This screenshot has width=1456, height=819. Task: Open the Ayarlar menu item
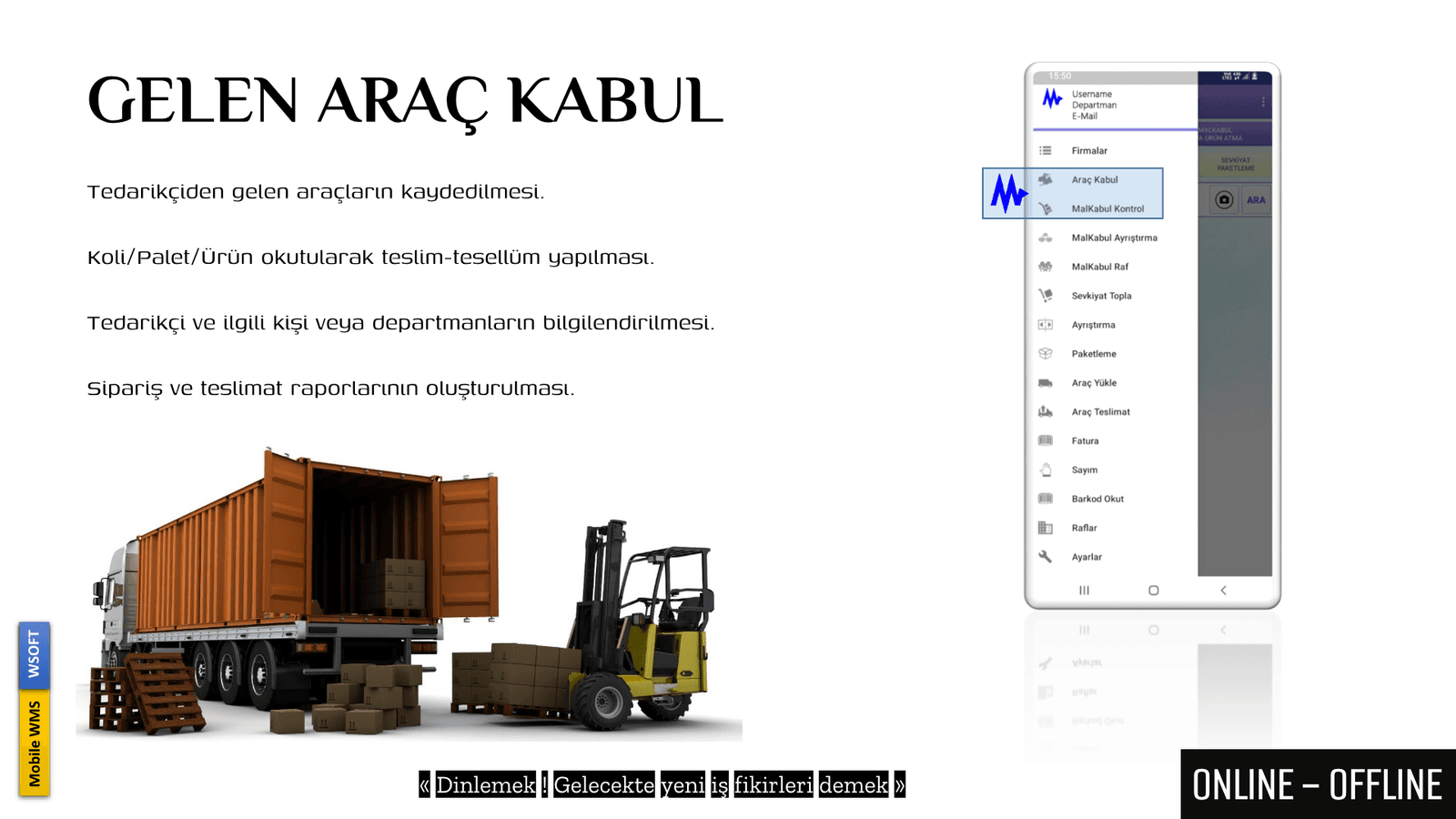[1087, 558]
